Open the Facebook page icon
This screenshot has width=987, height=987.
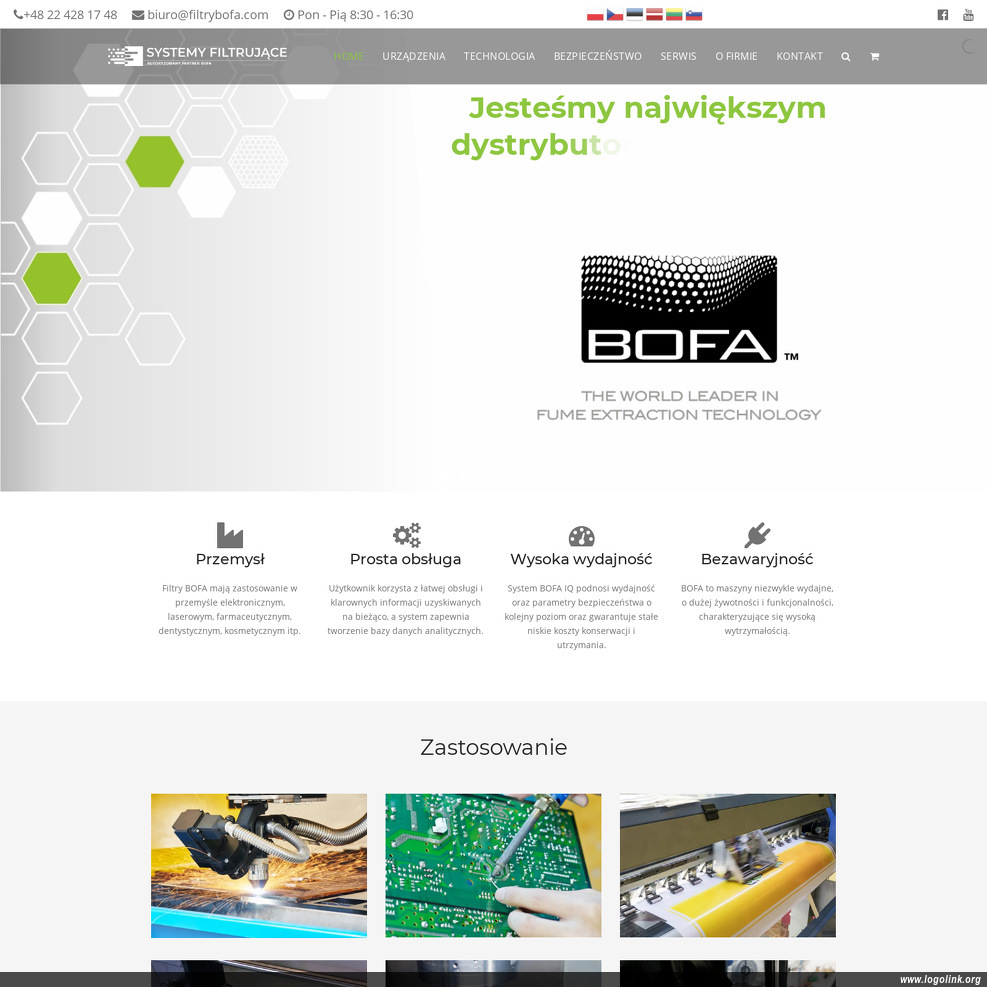click(942, 14)
